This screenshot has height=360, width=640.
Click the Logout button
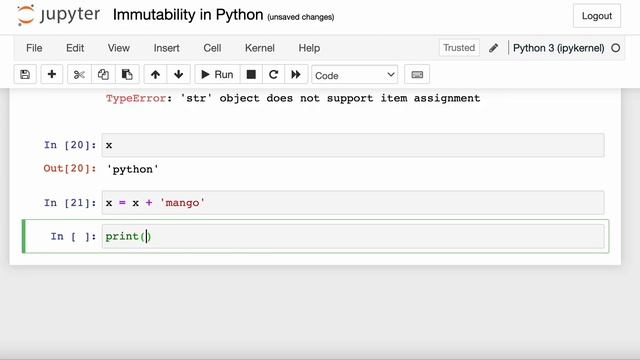(x=597, y=16)
